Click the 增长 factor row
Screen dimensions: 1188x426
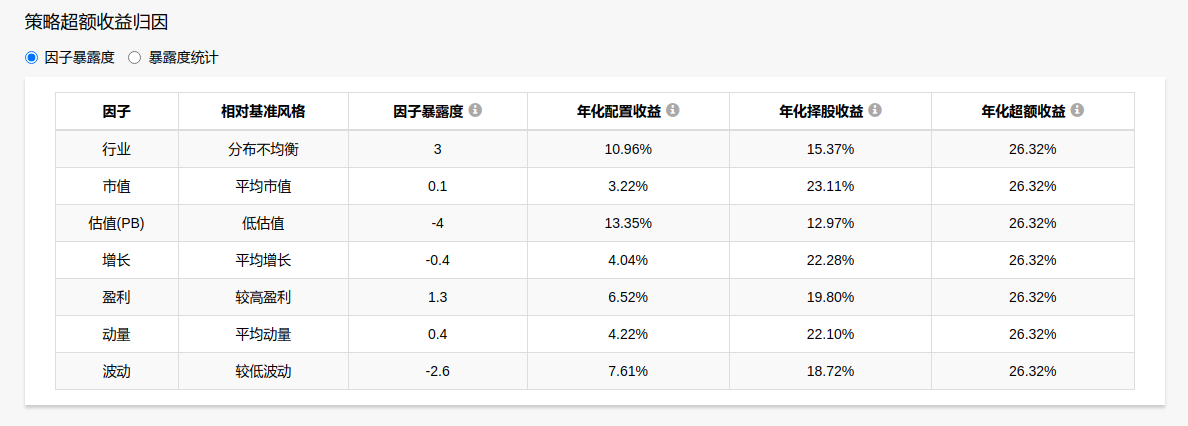coord(117,260)
